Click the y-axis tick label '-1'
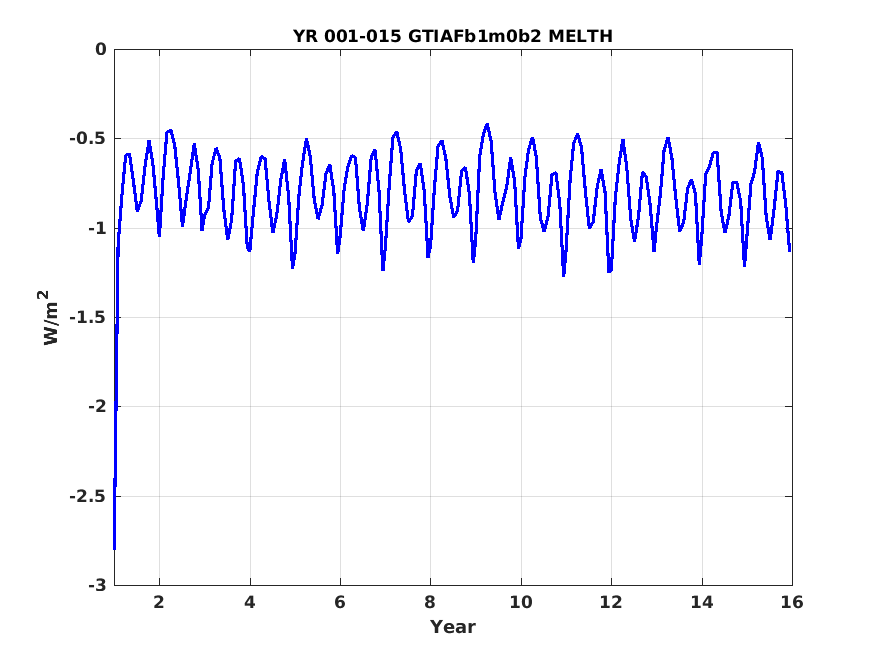Image resolution: width=875 pixels, height=656 pixels. click(97, 228)
